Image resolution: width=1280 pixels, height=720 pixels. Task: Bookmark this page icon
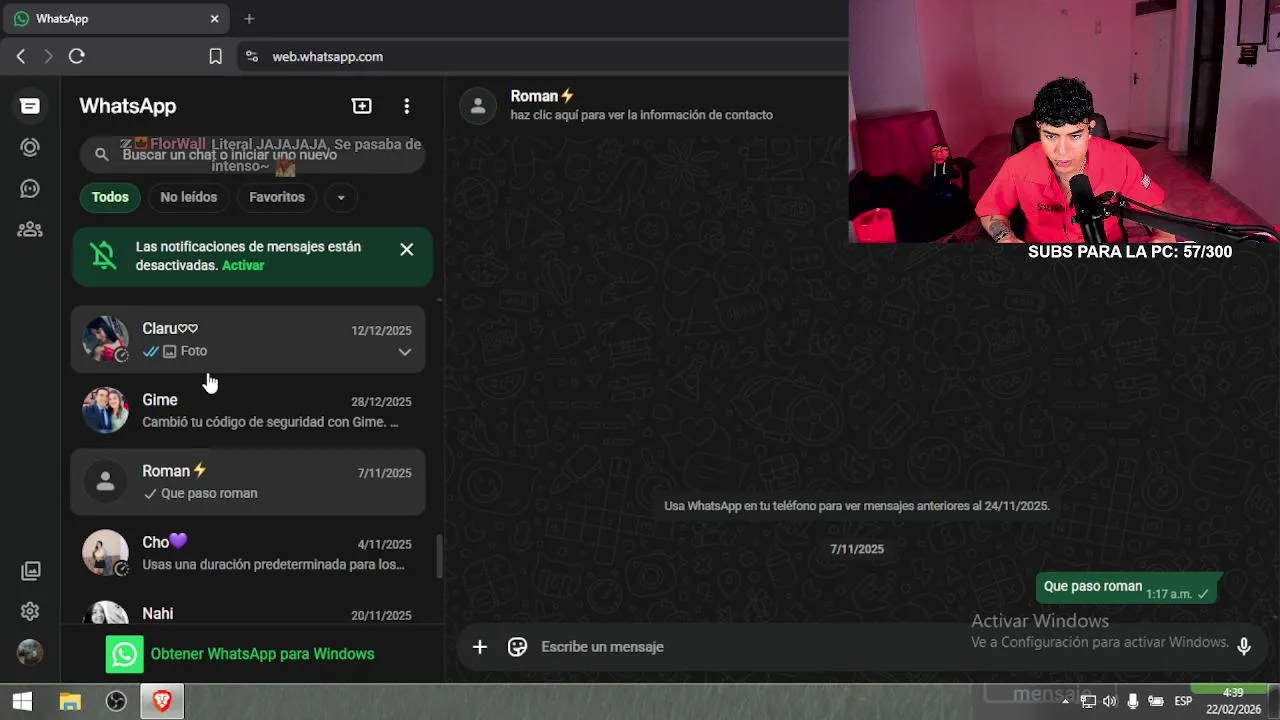tap(215, 57)
